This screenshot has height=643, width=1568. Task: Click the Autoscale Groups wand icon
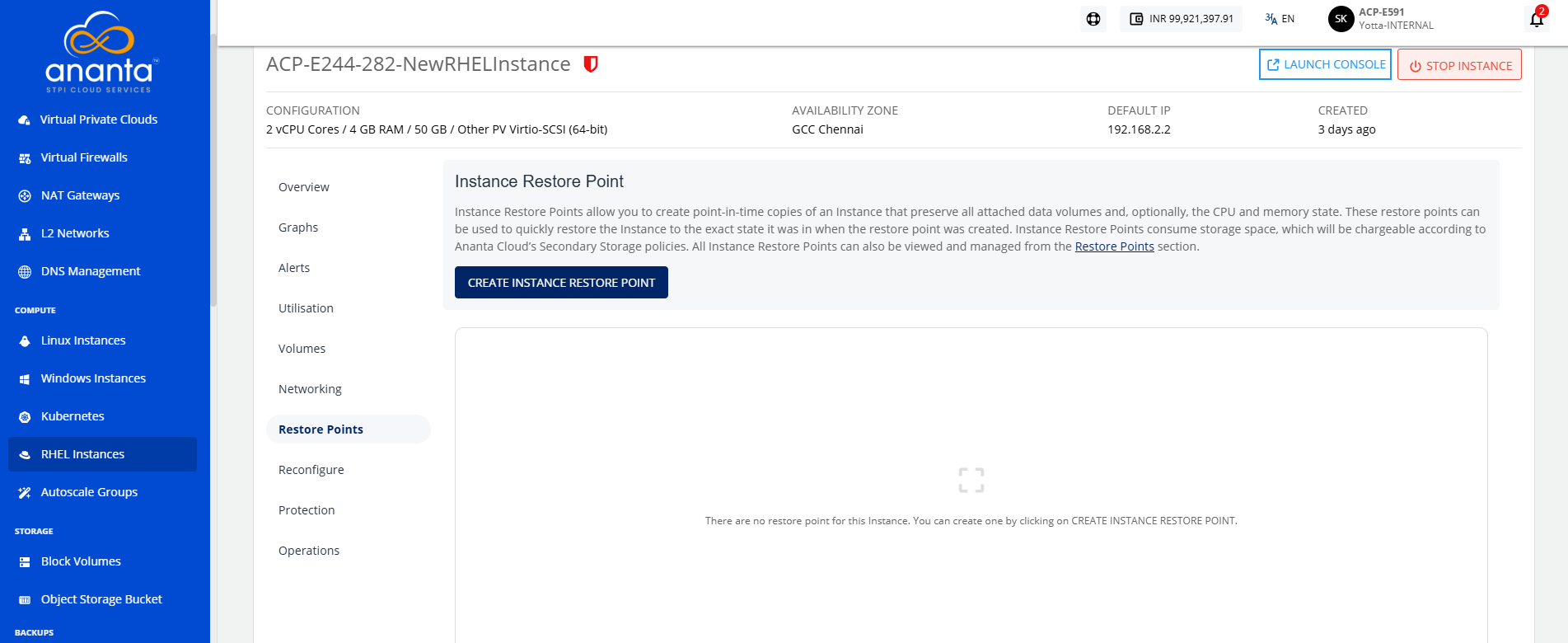(x=25, y=493)
